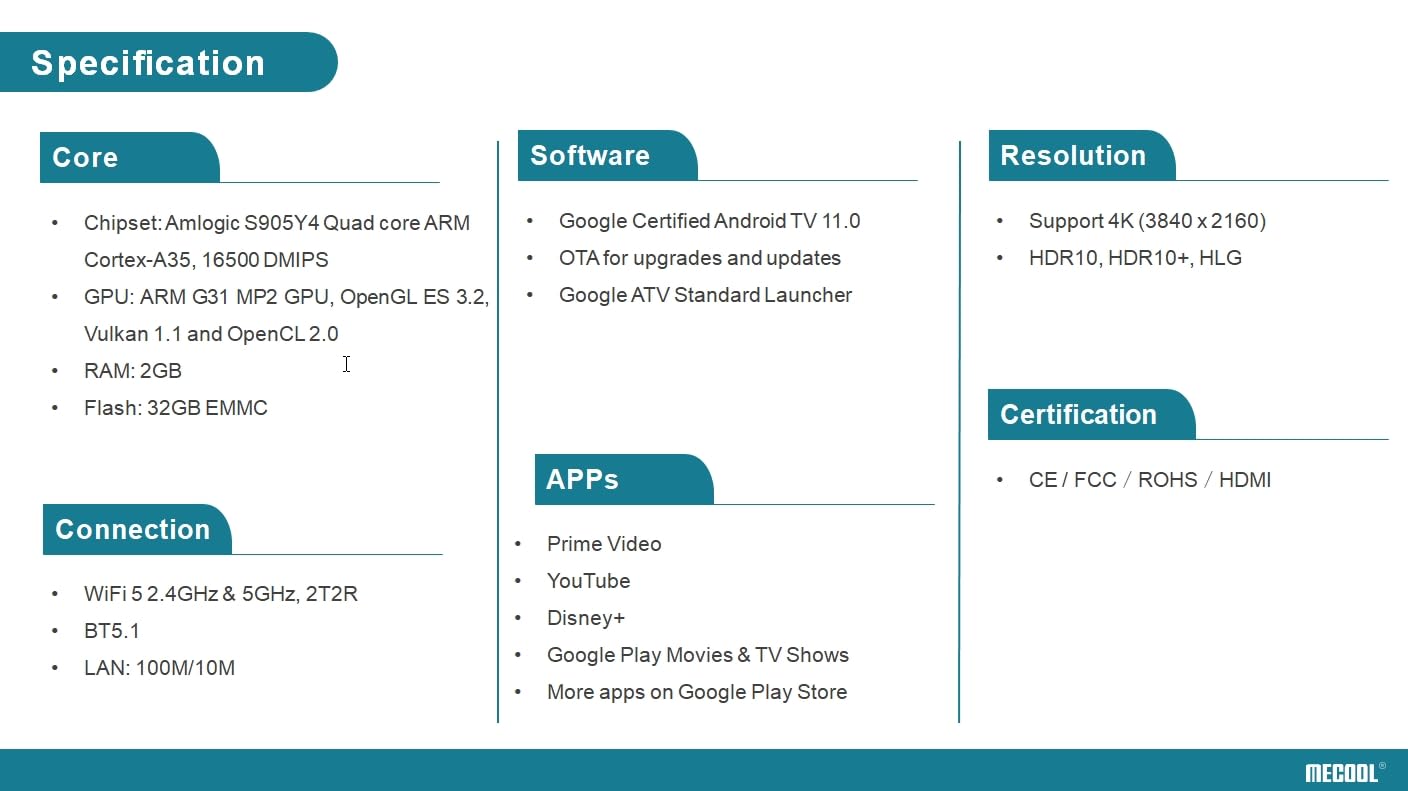The height and width of the screenshot is (791, 1408).
Task: Select the Core section heading
Action: click(x=86, y=158)
